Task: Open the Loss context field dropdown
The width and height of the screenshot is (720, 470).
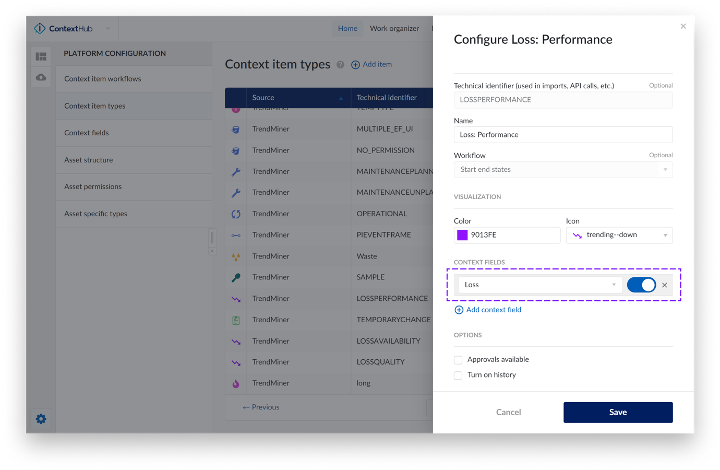Action: click(540, 285)
